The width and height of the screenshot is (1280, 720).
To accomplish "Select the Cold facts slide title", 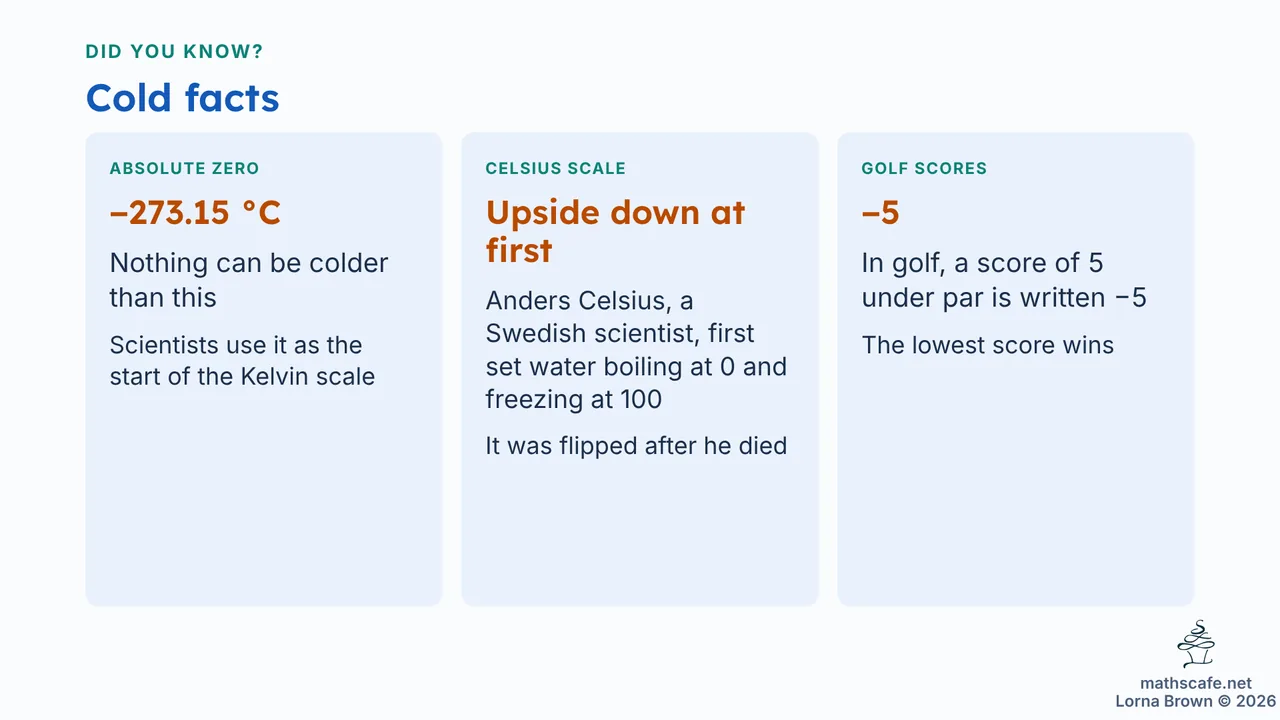I will coord(182,97).
